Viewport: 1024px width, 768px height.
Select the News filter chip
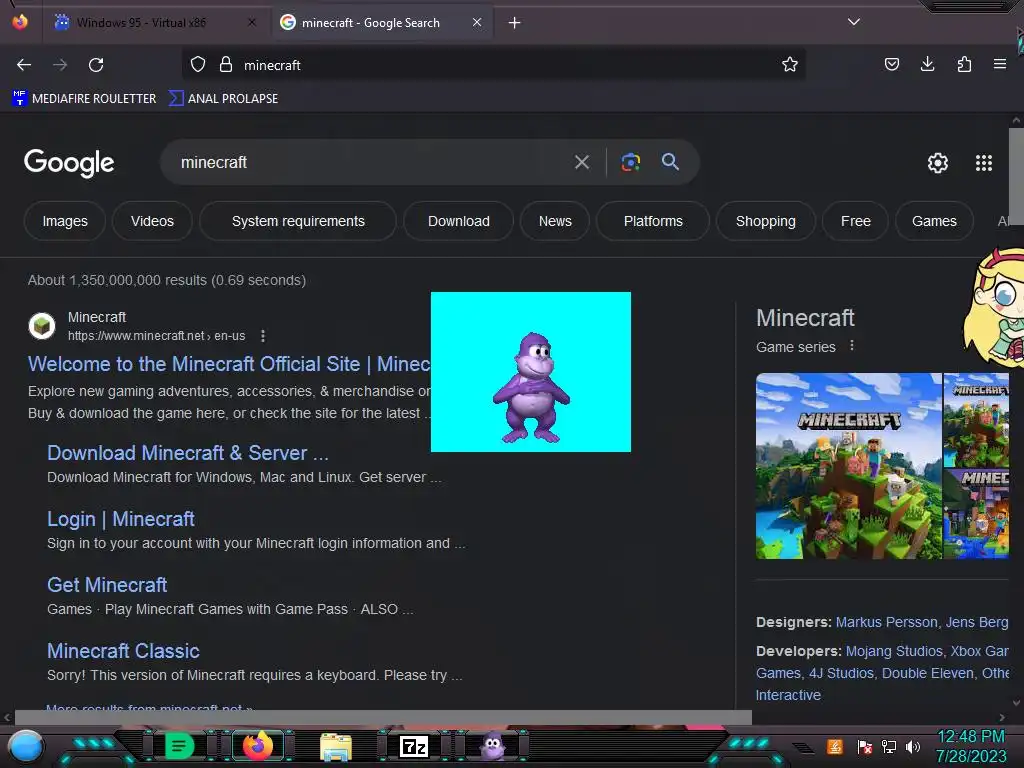click(555, 221)
